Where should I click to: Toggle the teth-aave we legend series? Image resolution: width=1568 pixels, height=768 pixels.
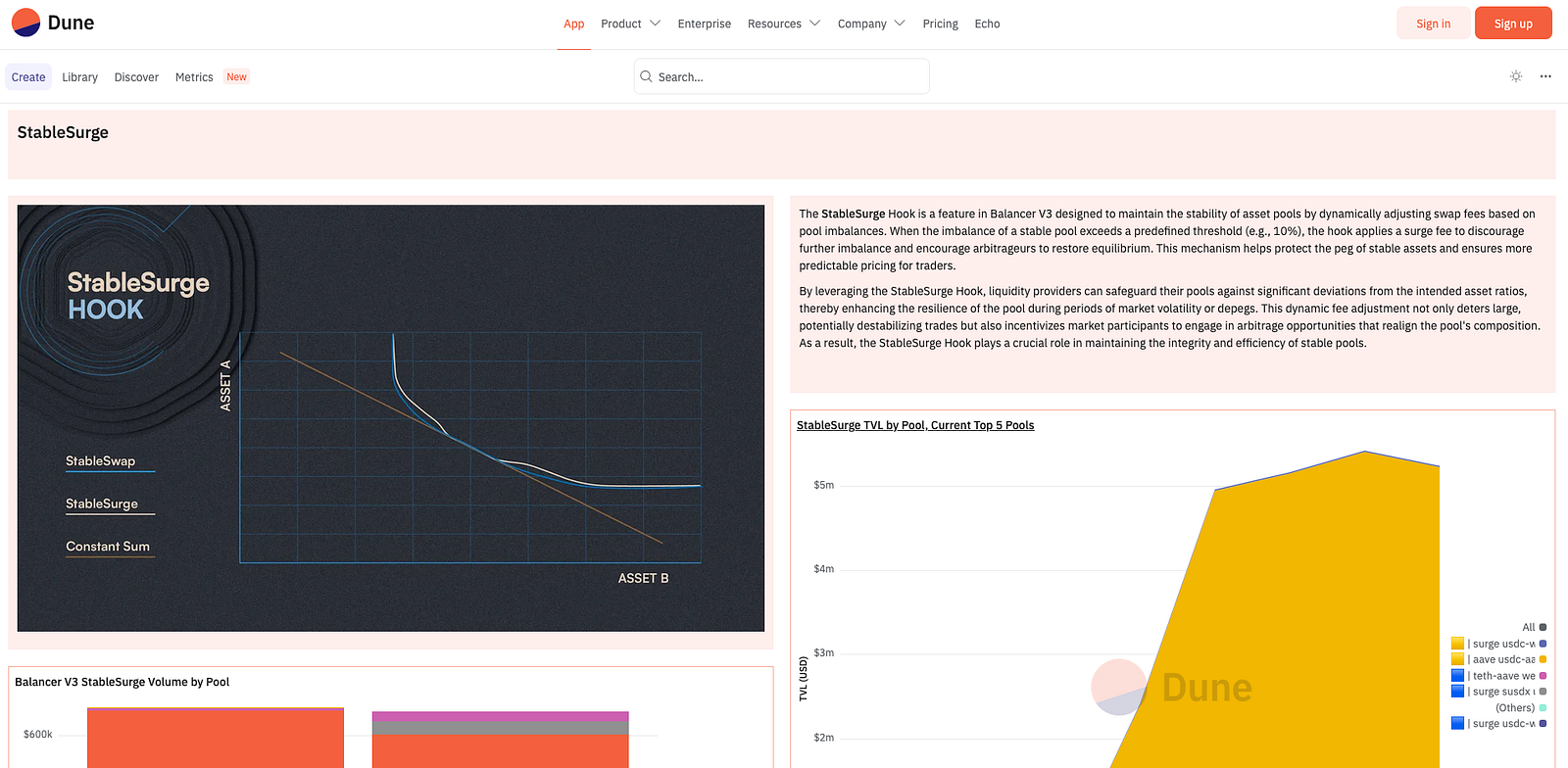pyautogui.click(x=1498, y=676)
